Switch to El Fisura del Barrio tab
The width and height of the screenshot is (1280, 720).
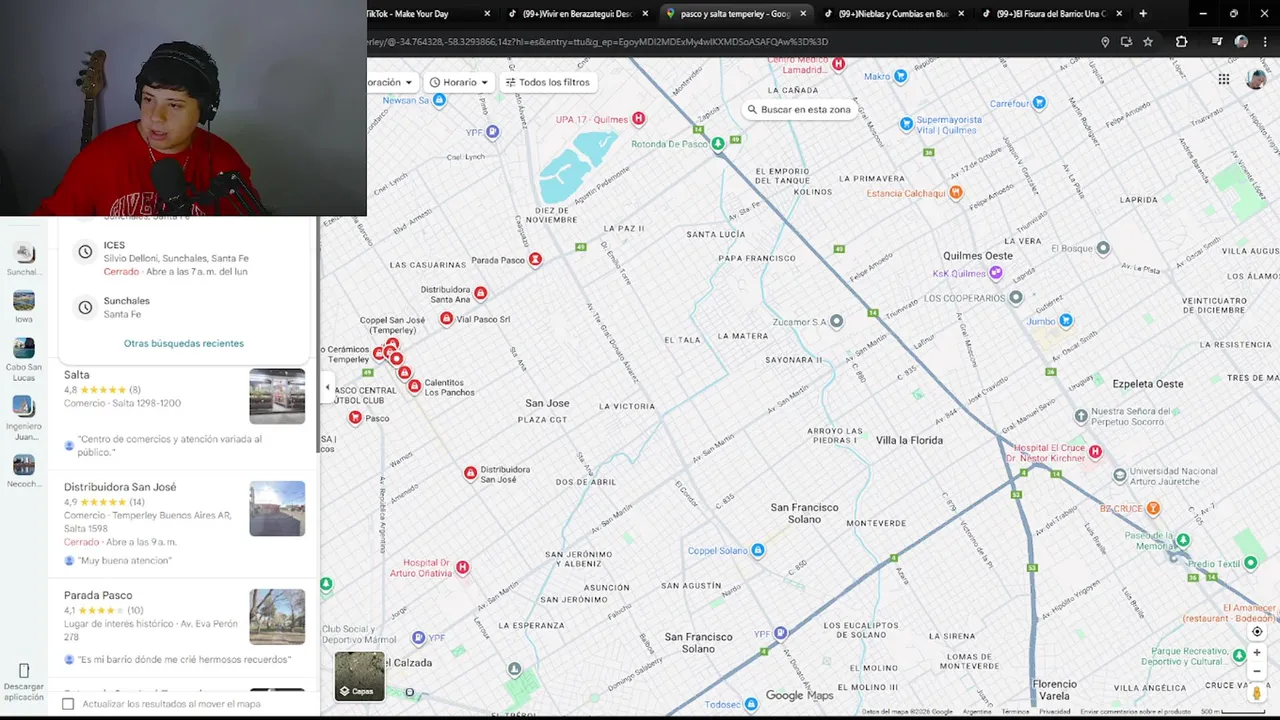coord(1051,14)
